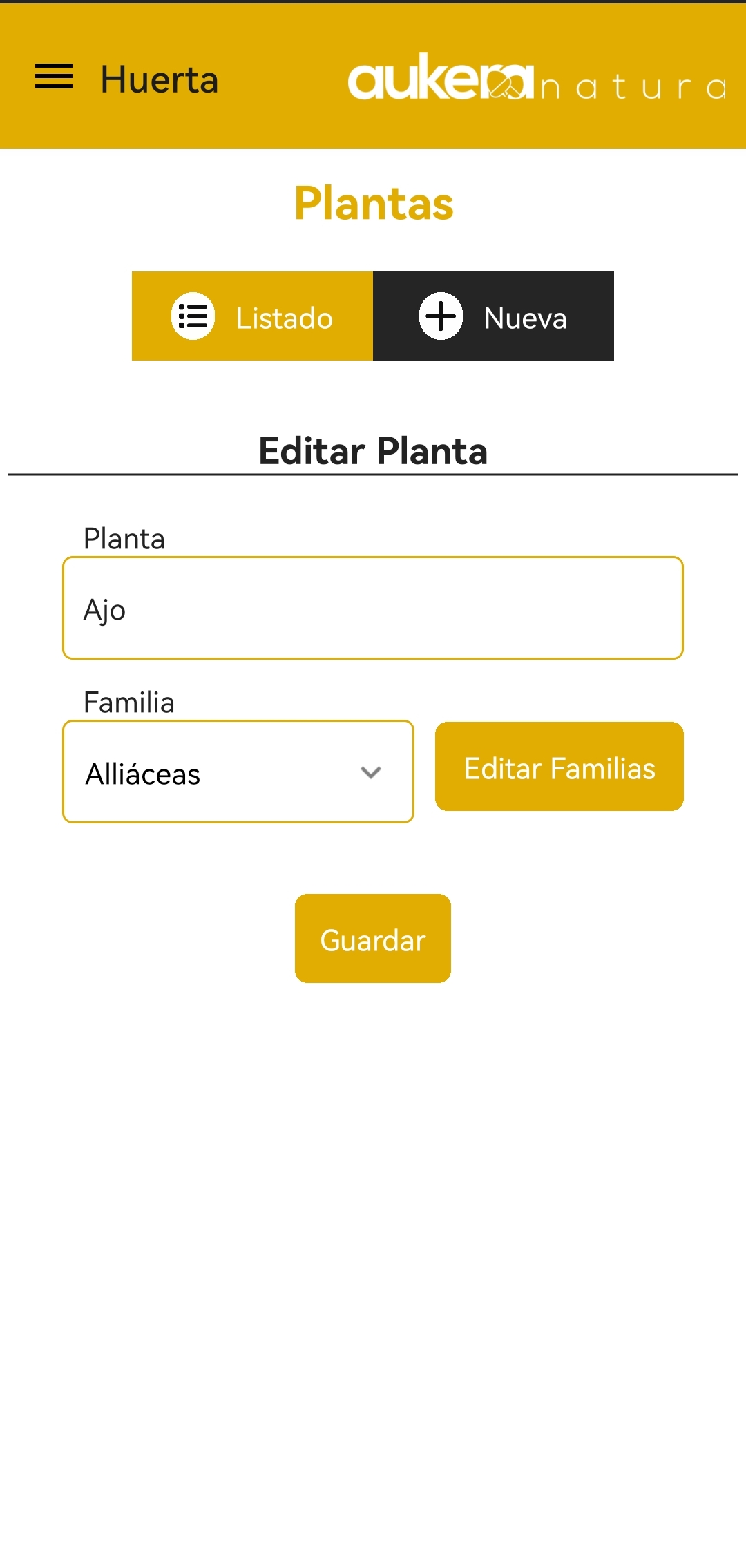Click the line under Editar Planta
746x1568 pixels.
pos(373,475)
